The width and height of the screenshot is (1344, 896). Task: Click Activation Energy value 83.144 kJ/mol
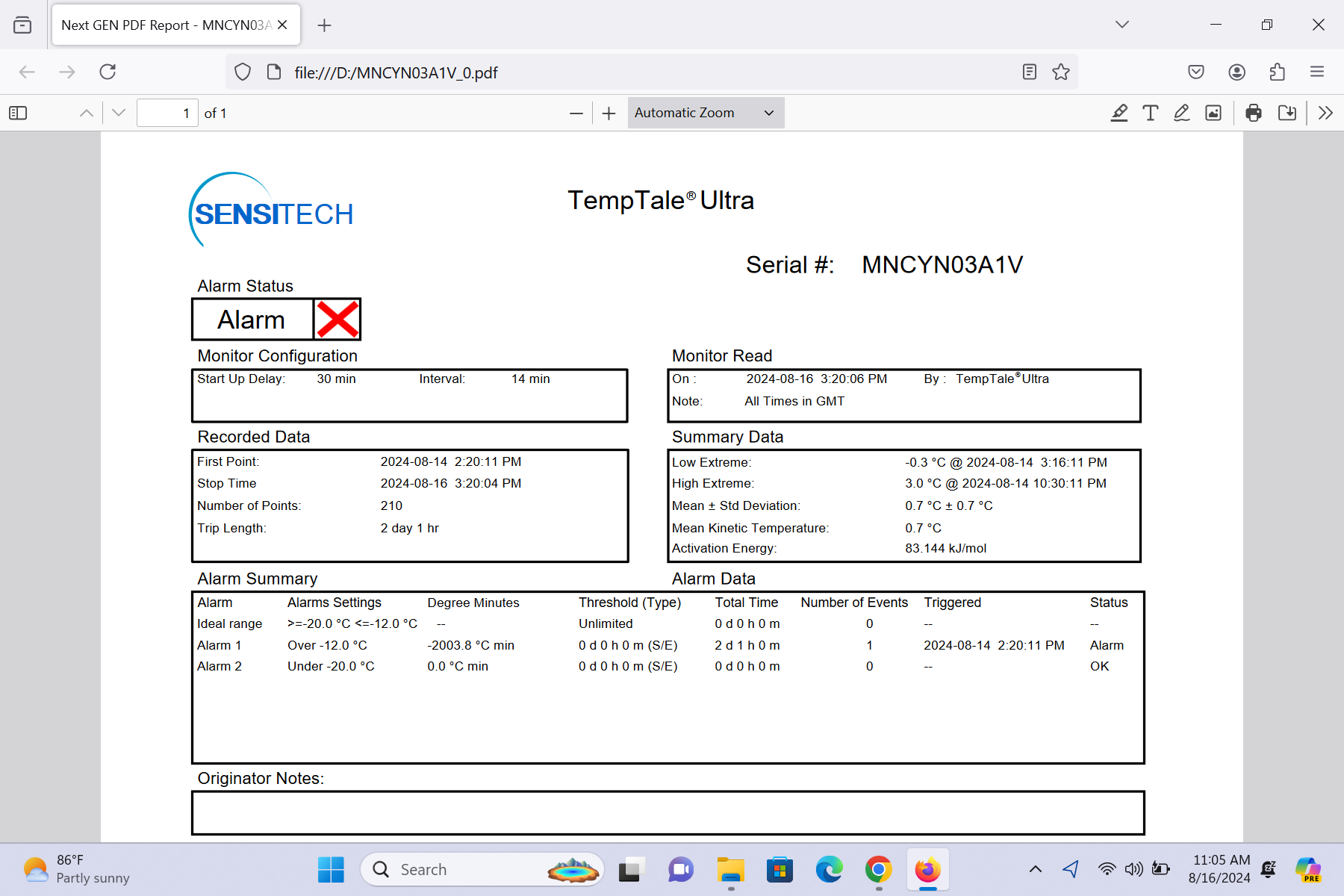[x=945, y=548]
